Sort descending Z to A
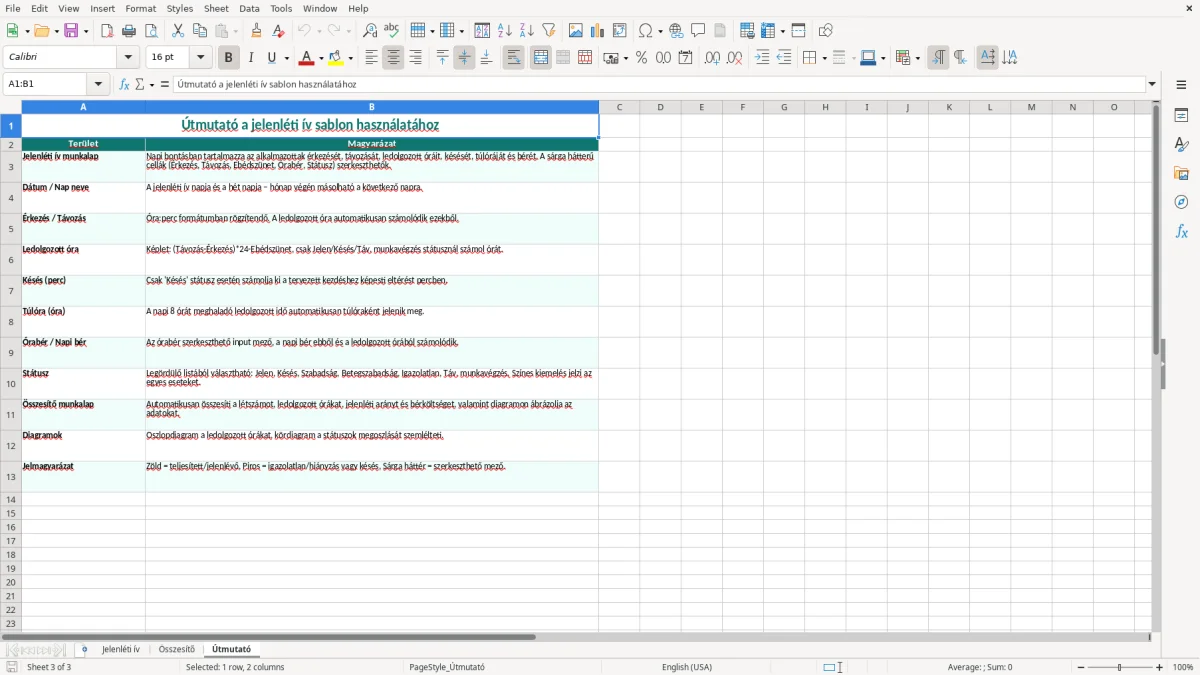This screenshot has height=675, width=1200. tap(527, 31)
